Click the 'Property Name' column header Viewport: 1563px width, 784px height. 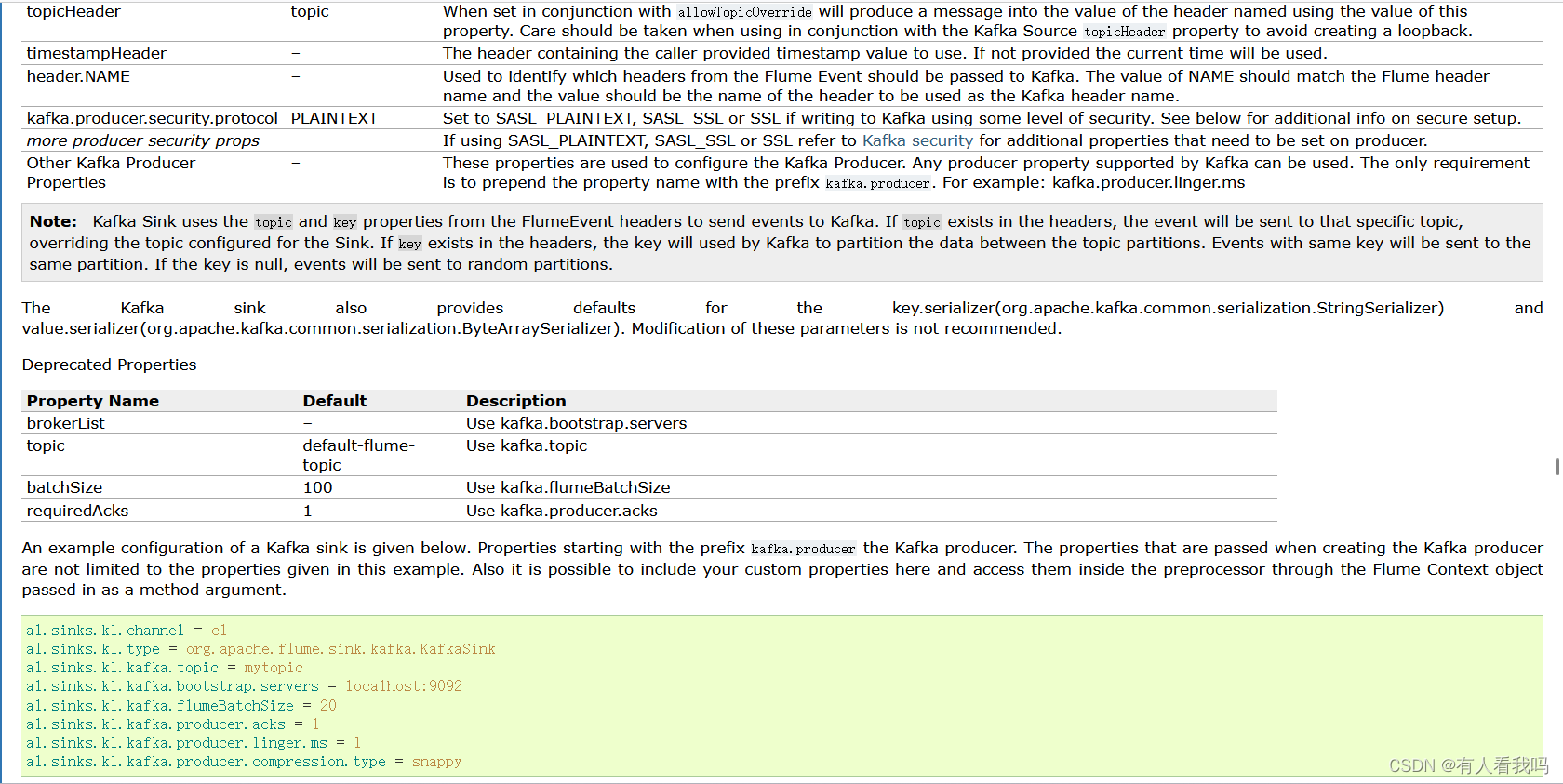pos(93,401)
